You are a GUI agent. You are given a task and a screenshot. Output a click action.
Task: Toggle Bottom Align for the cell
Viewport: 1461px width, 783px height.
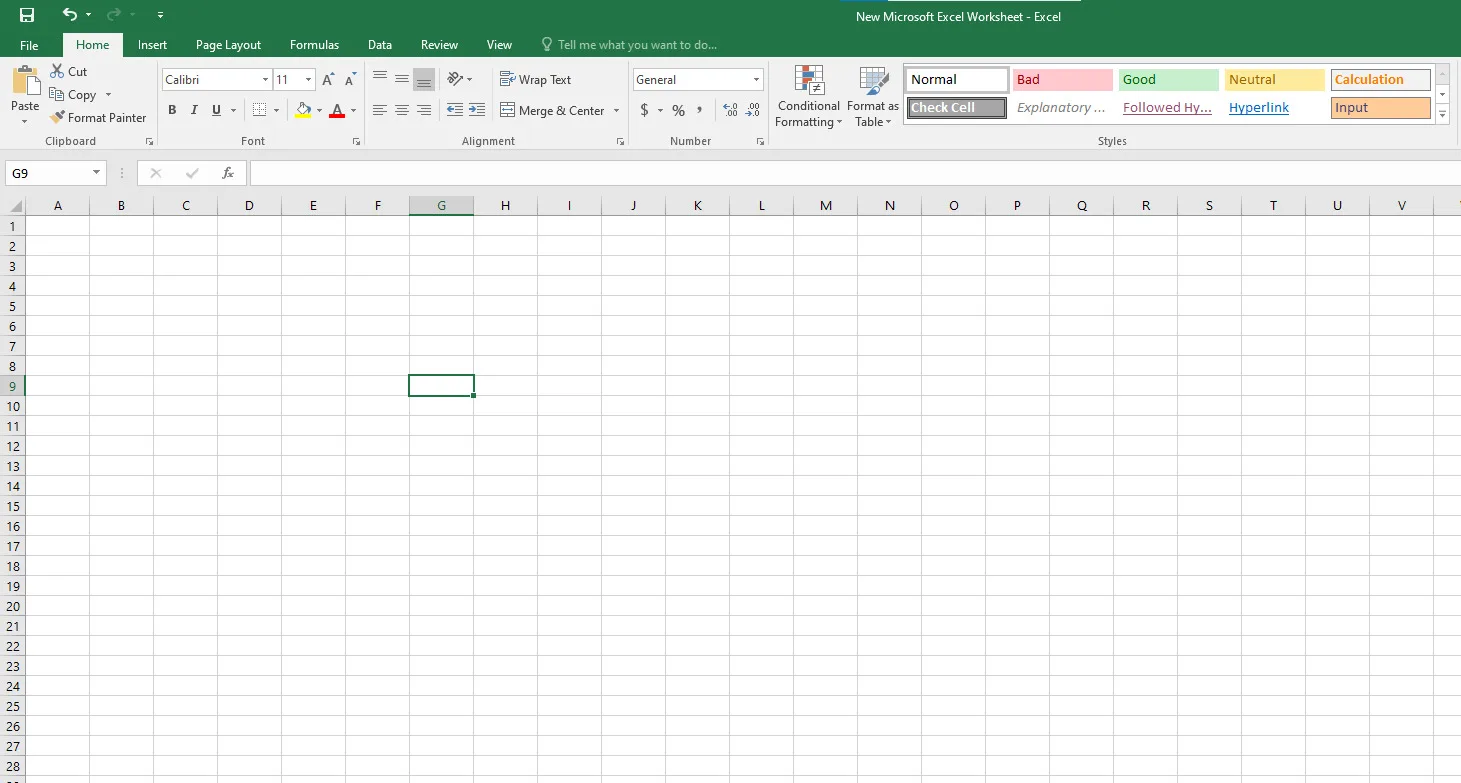424,79
